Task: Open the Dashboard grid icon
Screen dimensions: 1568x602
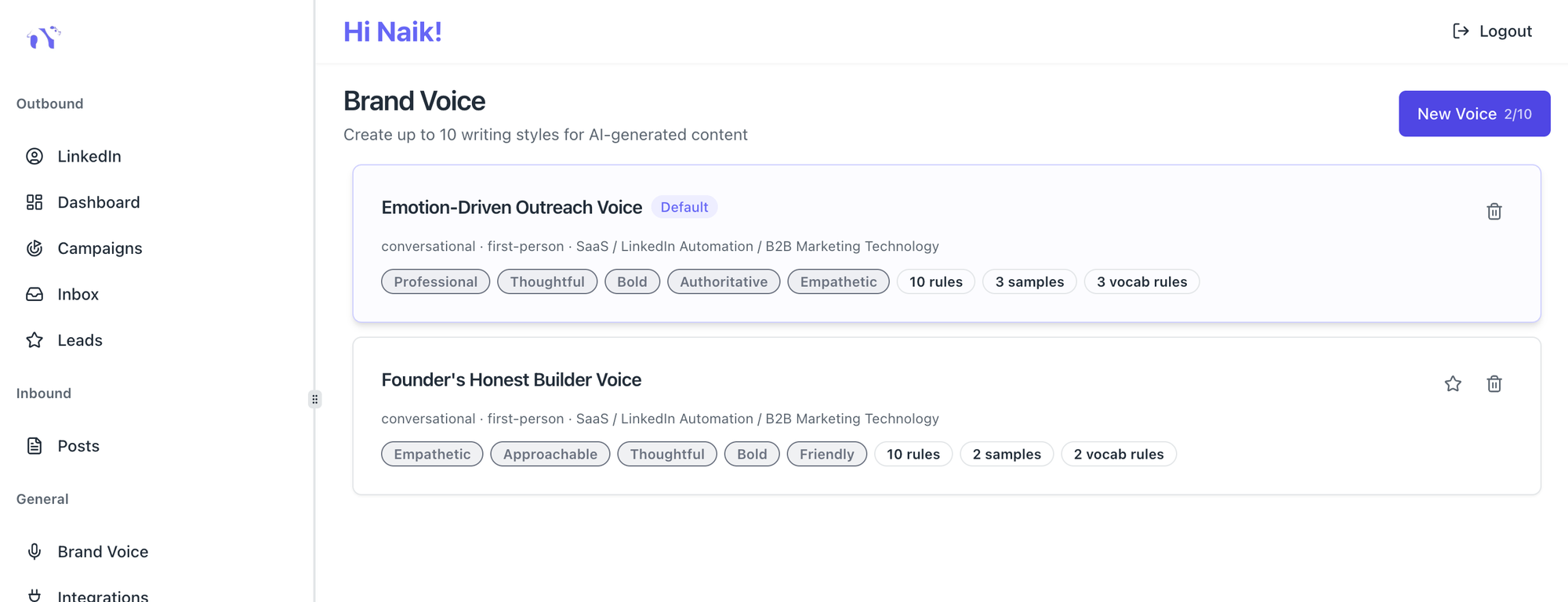Action: 34,202
